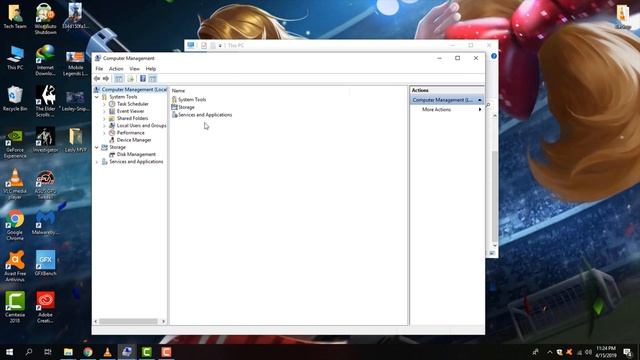Open the File menu
Screen dimensions: 640x360
click(x=99, y=69)
